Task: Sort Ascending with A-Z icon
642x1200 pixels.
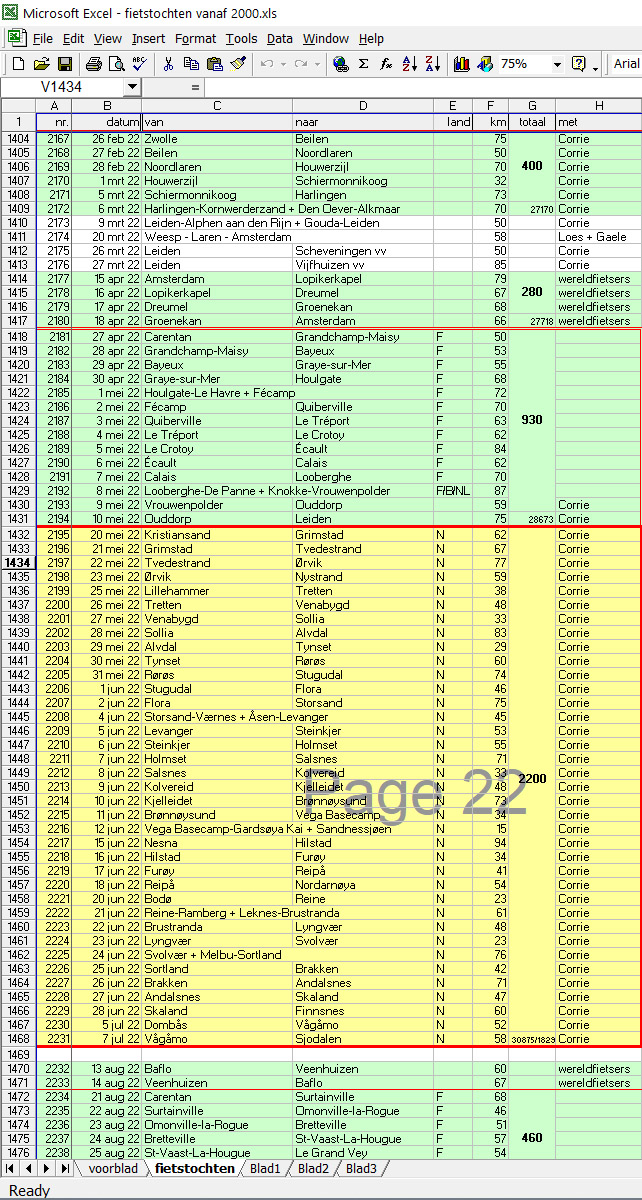Action: pyautogui.click(x=409, y=64)
